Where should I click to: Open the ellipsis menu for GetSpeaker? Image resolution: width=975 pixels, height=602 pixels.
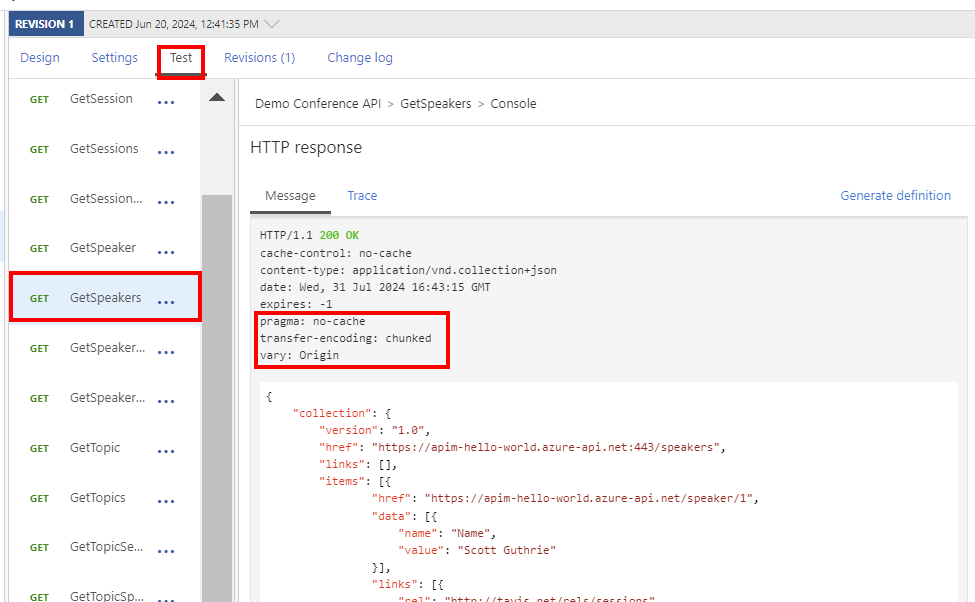point(166,252)
